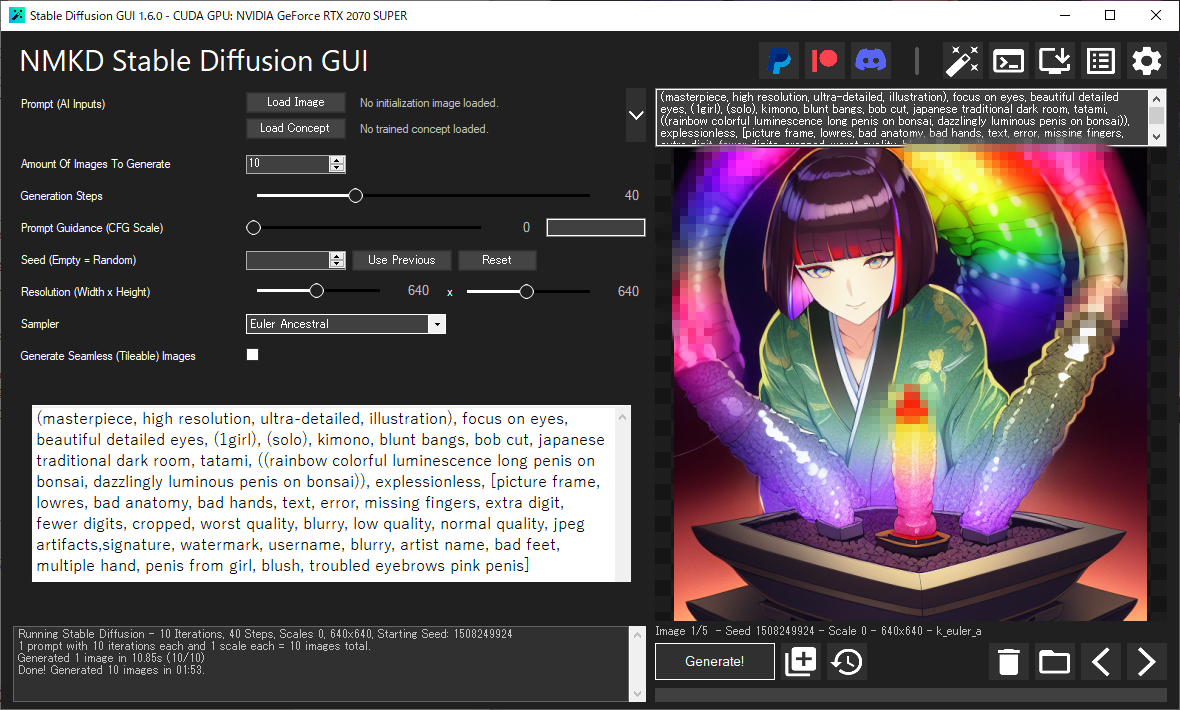Open the output folder icon
This screenshot has height=710, width=1180.
[1054, 662]
